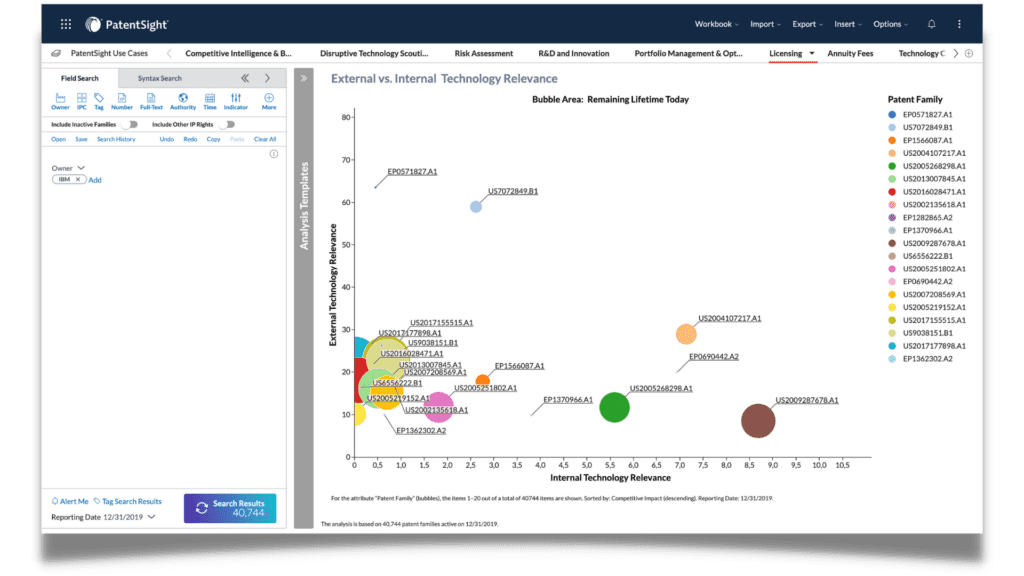Expand the Owner field dropdown
The width and height of the screenshot is (1024, 576).
coord(81,168)
